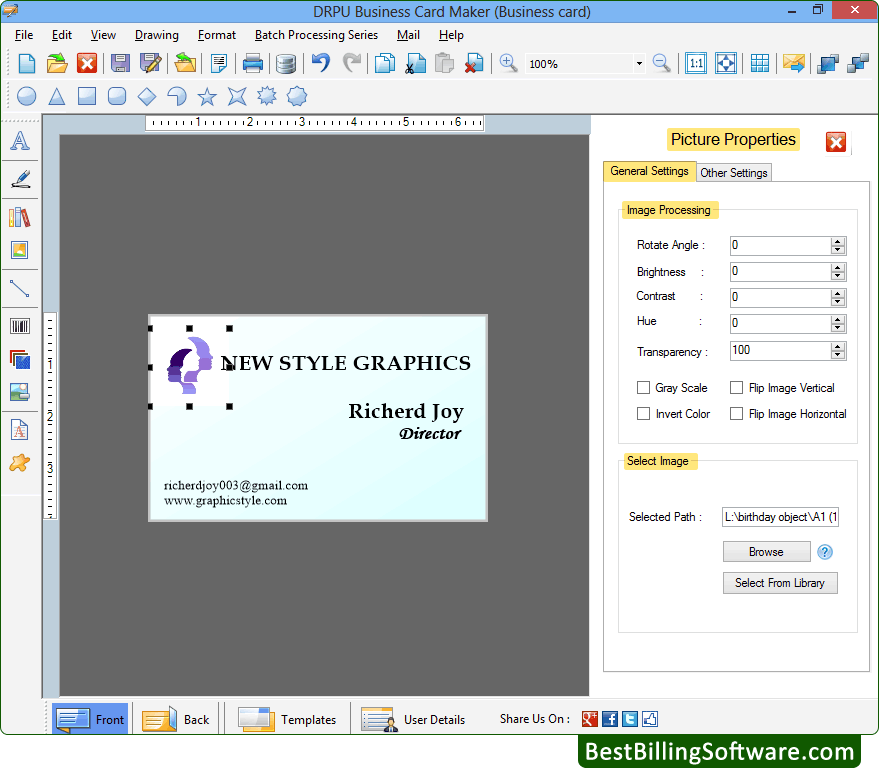Decrease Hue value with down arrow

click(x=838, y=327)
